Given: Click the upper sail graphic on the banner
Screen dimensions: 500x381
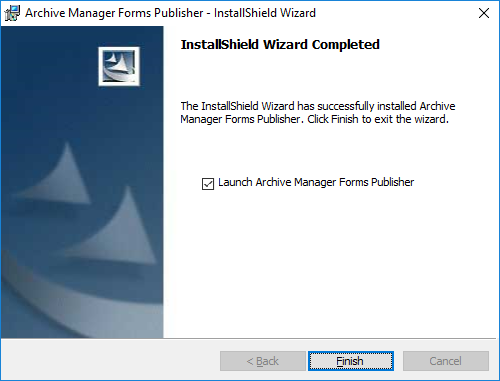Looking at the screenshot, I should 55,173.
